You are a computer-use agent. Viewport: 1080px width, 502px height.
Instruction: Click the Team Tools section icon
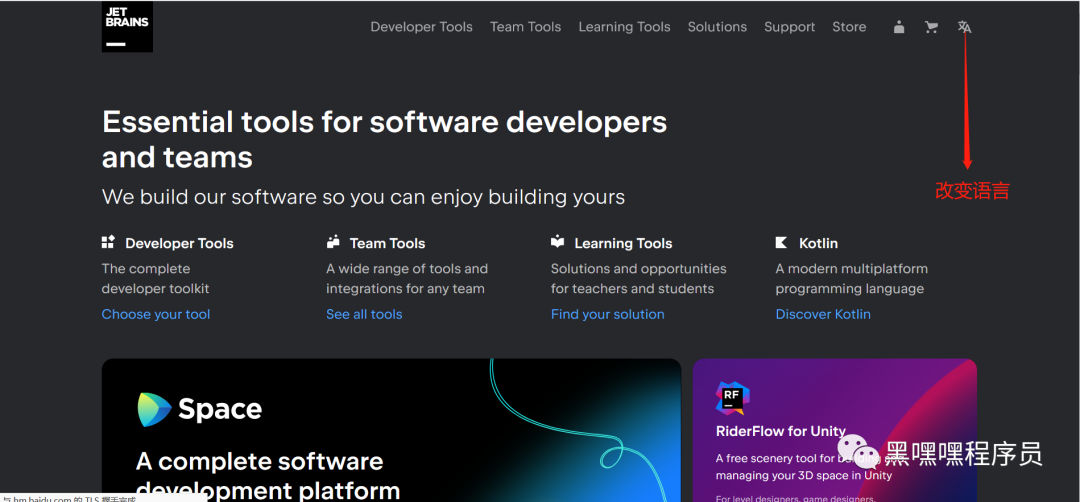[x=333, y=242]
